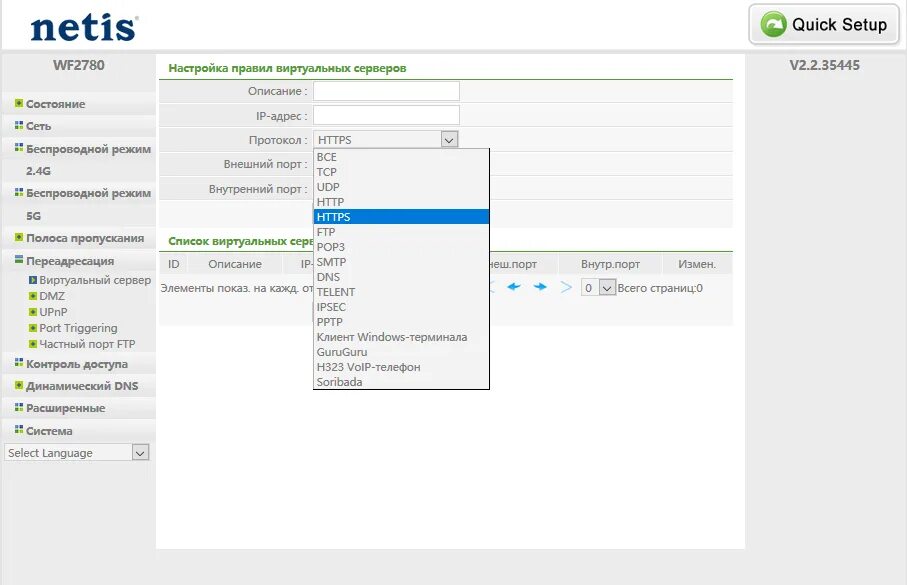Choose ВСЕ in protocol list
907x585 pixels.
[x=401, y=157]
